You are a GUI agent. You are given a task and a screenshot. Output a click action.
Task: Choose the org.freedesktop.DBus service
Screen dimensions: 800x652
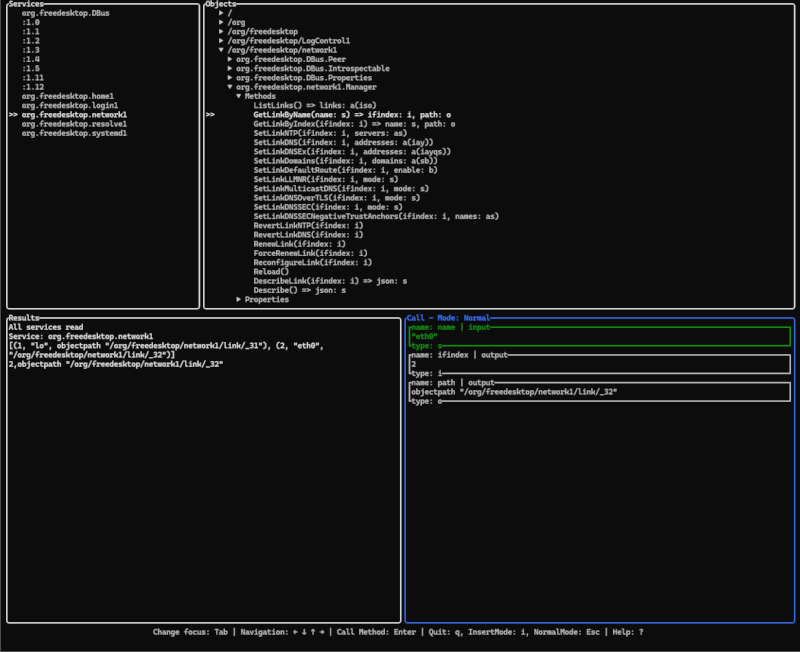[x=68, y=12]
